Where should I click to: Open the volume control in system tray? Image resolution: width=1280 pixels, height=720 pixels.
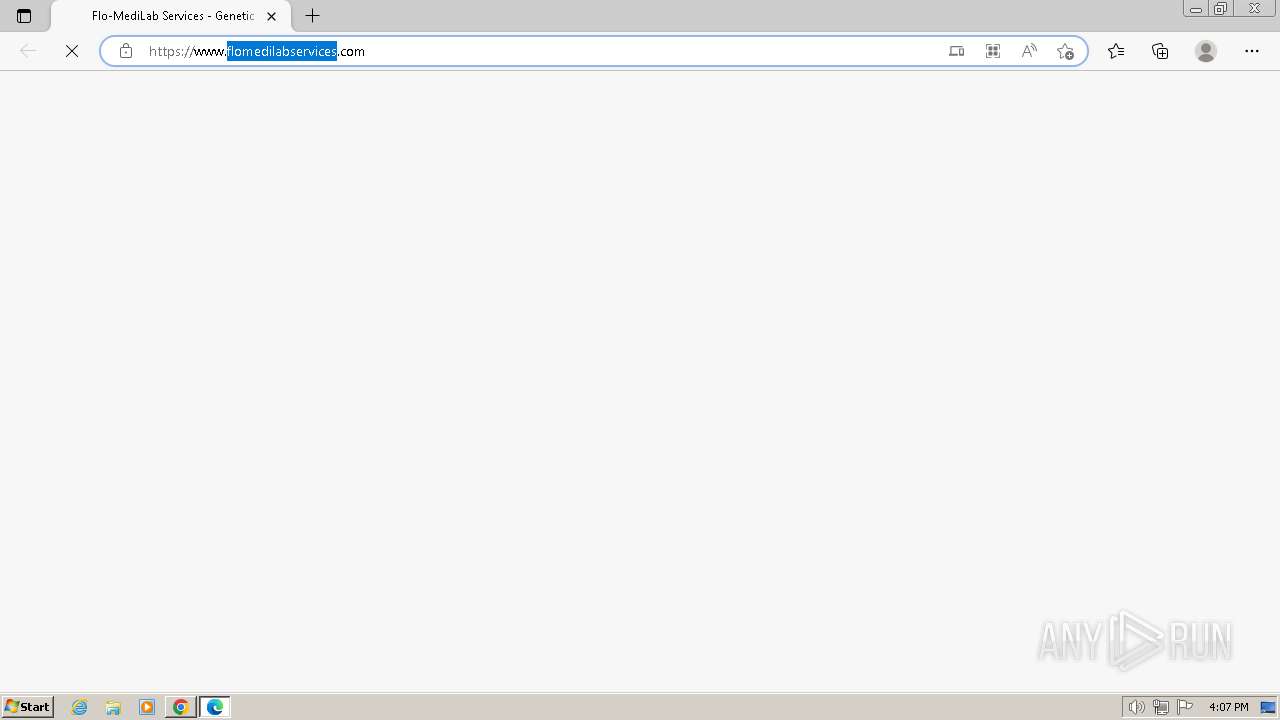[1136, 707]
